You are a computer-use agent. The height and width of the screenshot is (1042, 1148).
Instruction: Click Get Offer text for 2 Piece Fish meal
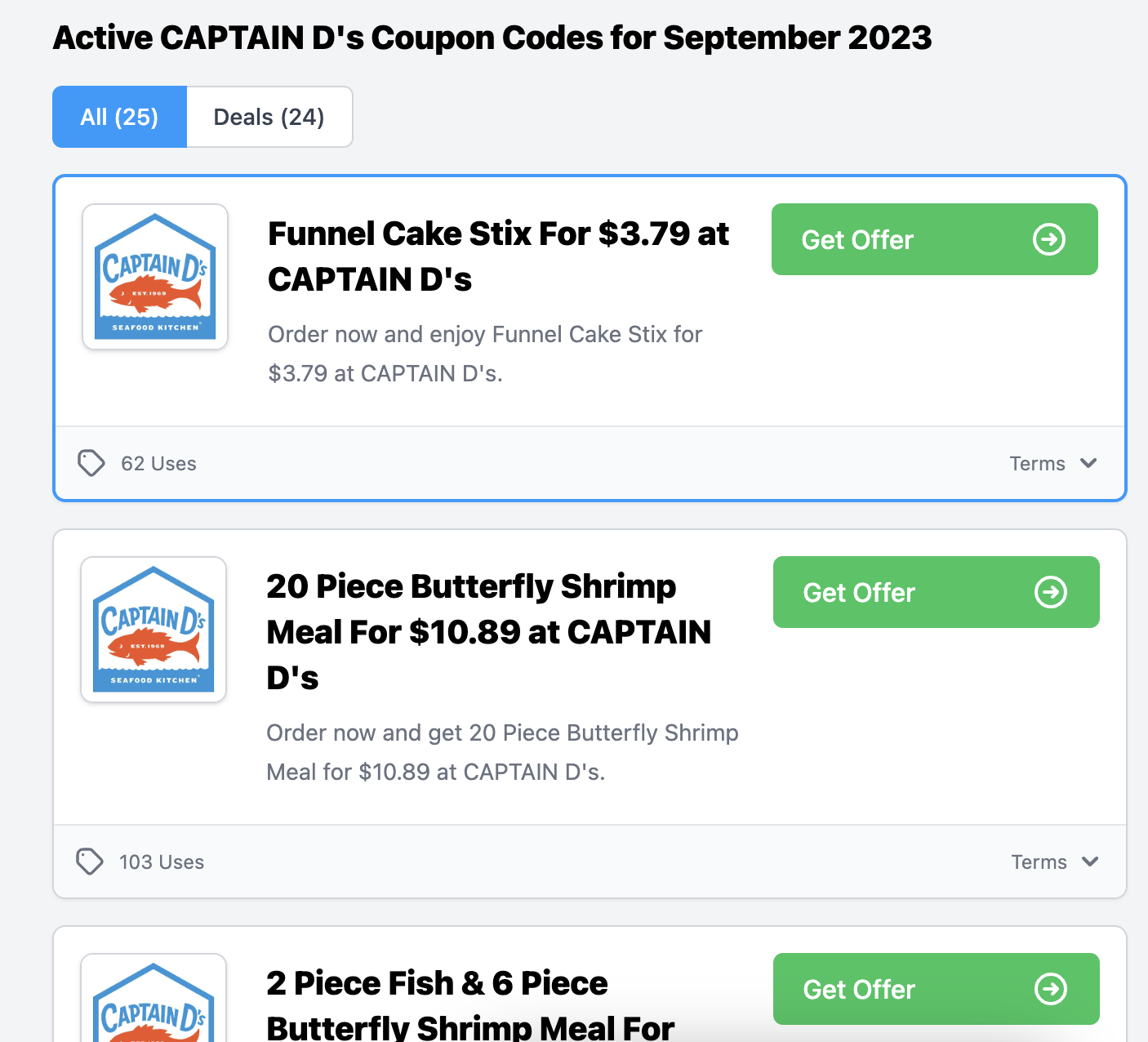pos(859,990)
